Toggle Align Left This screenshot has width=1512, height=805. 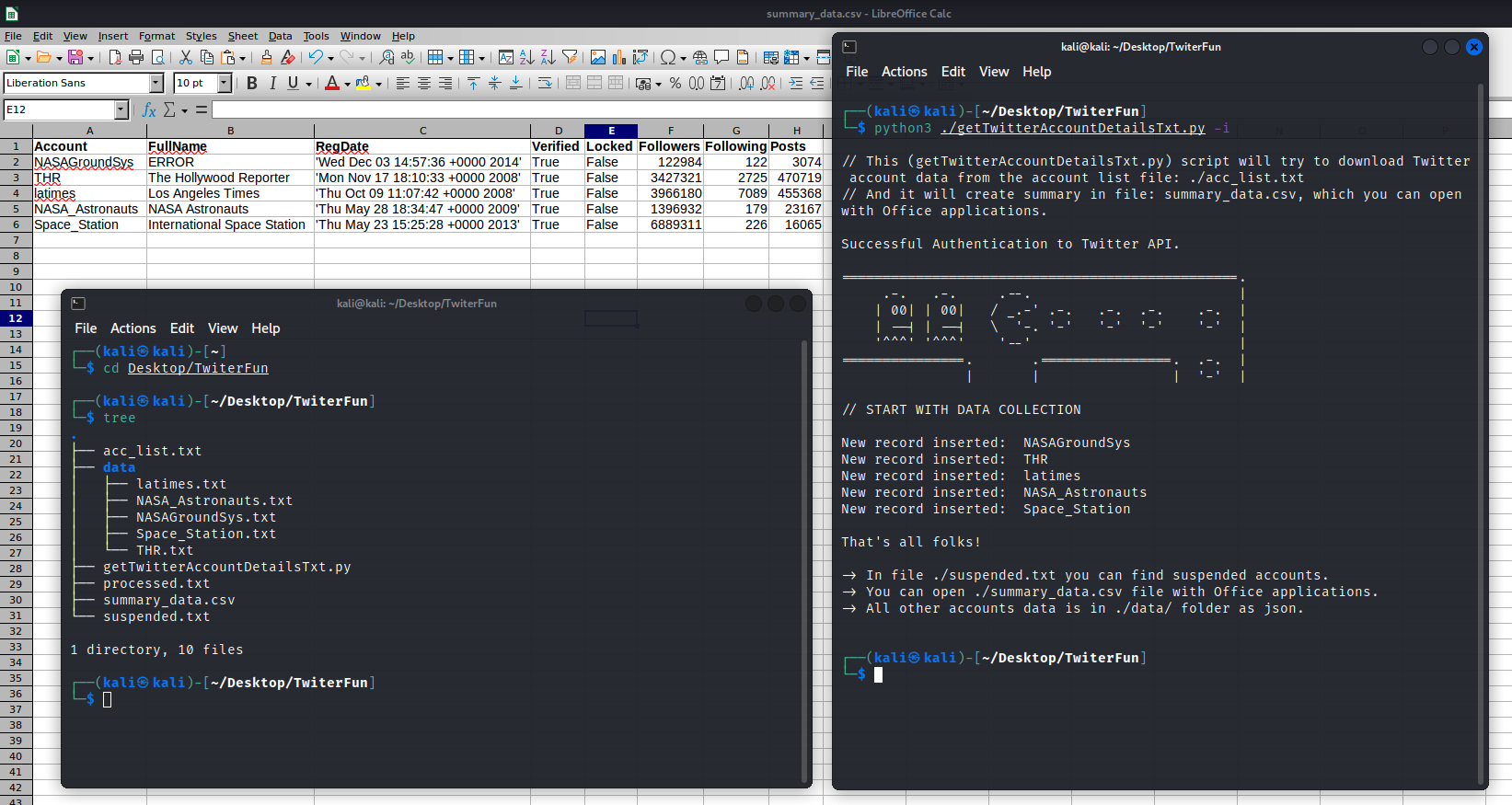point(402,83)
